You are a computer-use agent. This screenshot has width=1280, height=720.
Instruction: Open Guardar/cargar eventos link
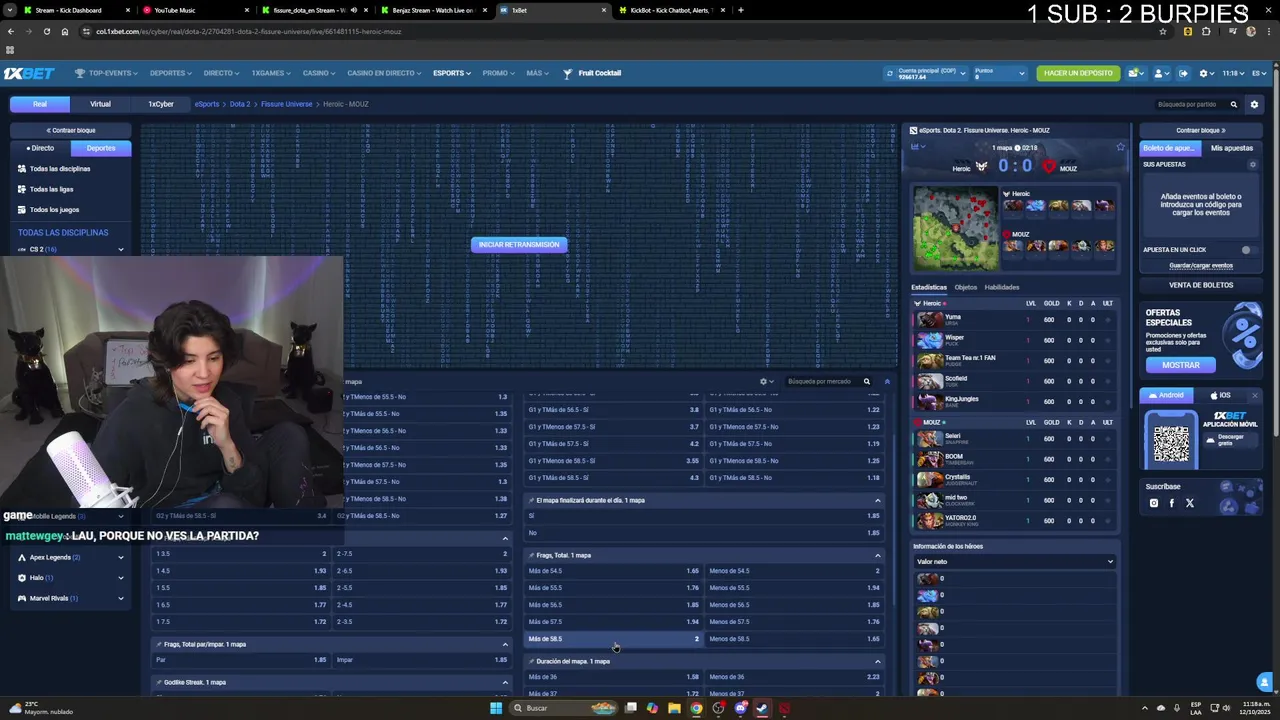(x=1201, y=266)
